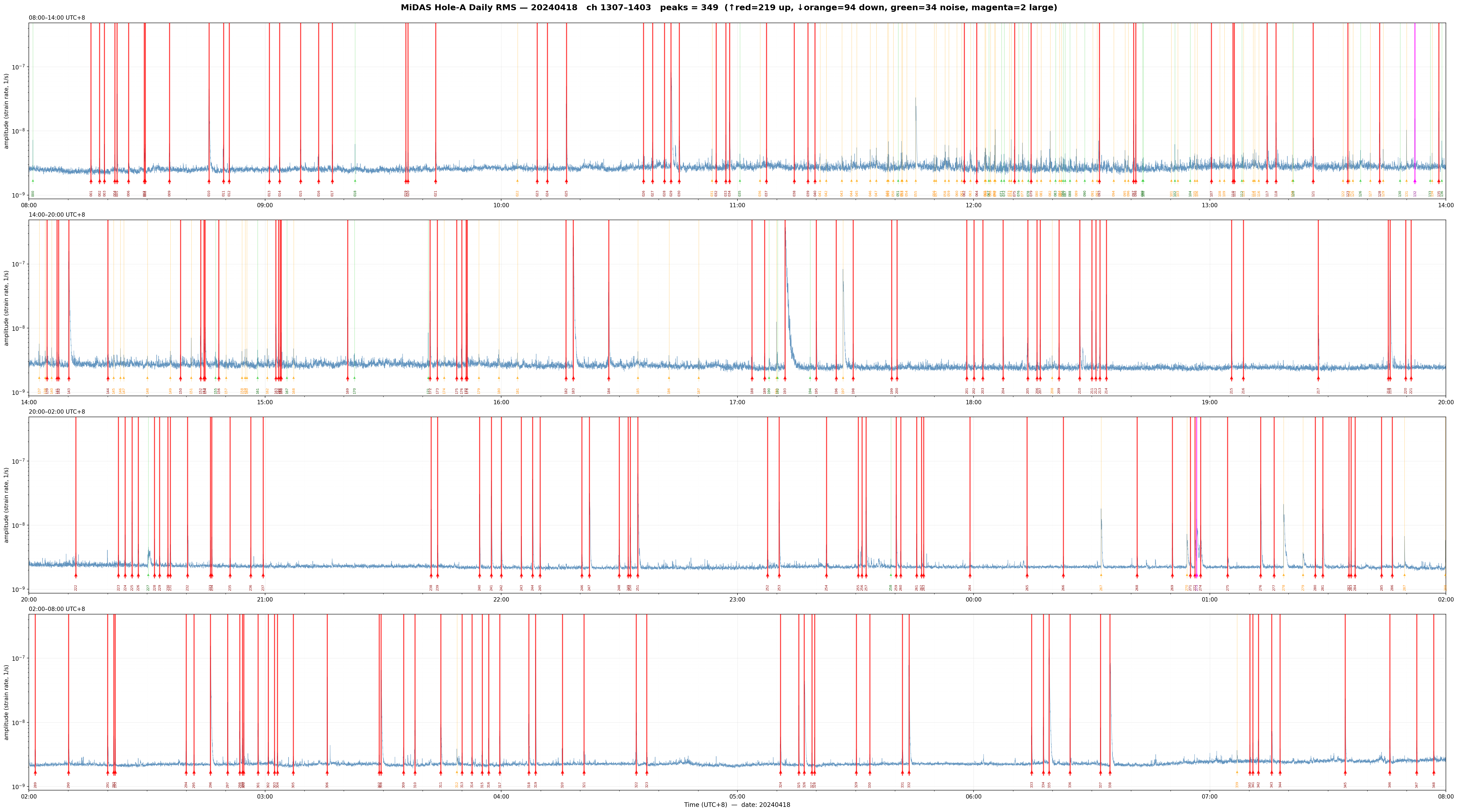Select the red peak marker numbered 254

coord(826,575)
